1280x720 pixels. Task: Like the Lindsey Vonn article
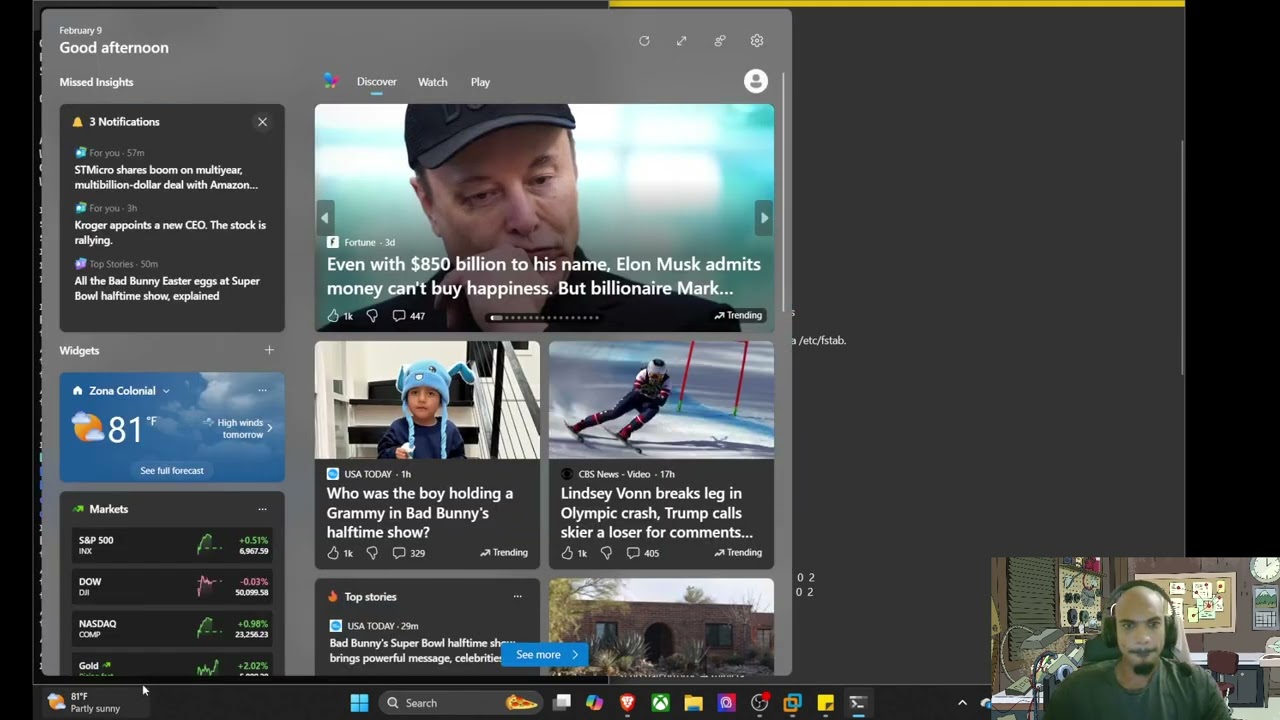click(574, 553)
